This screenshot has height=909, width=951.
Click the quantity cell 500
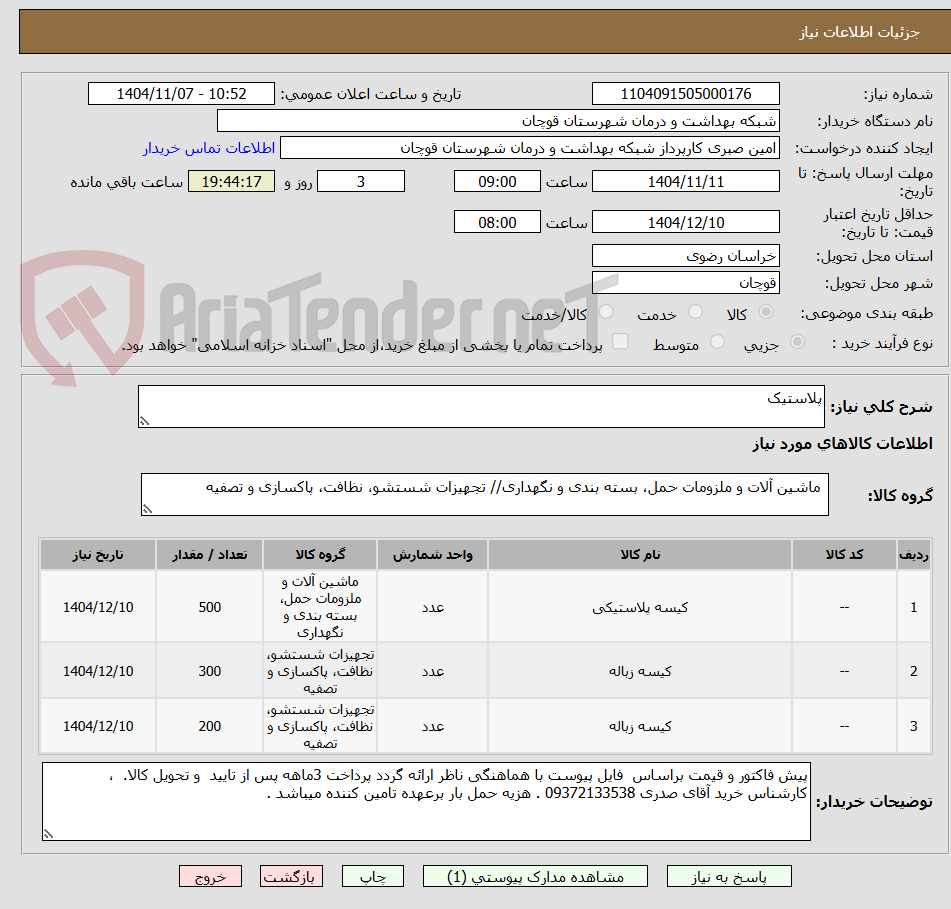click(x=209, y=606)
